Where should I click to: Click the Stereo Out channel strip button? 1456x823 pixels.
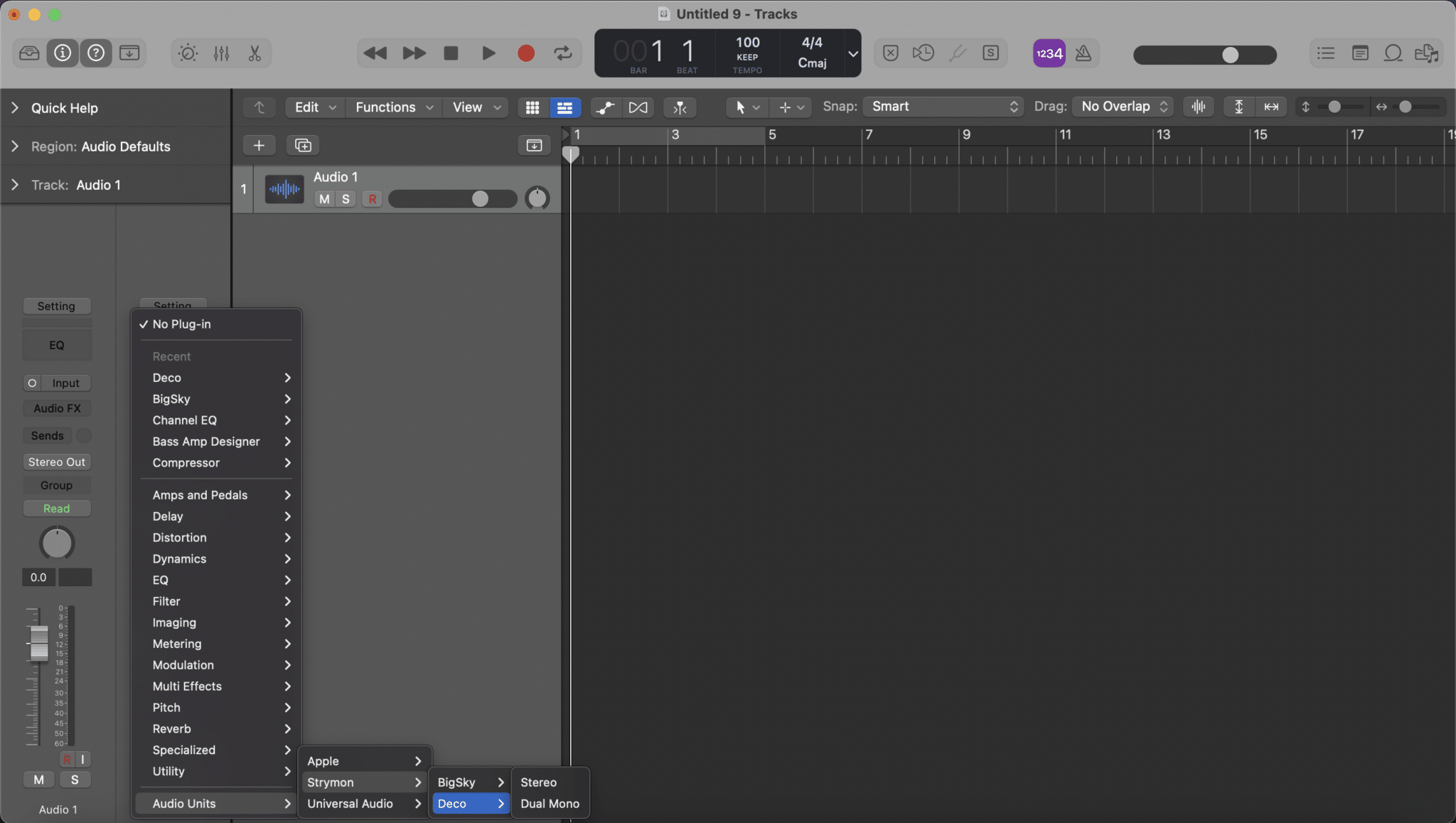[56, 462]
